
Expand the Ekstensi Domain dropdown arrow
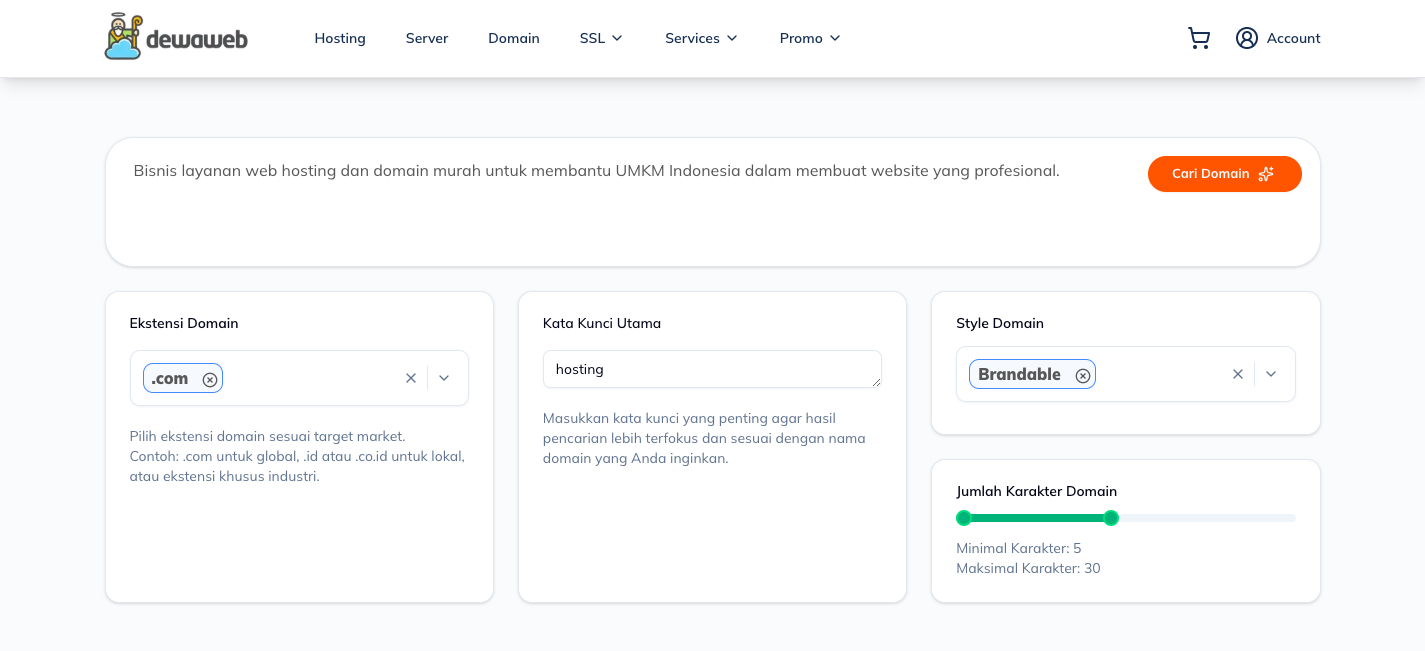click(x=445, y=378)
